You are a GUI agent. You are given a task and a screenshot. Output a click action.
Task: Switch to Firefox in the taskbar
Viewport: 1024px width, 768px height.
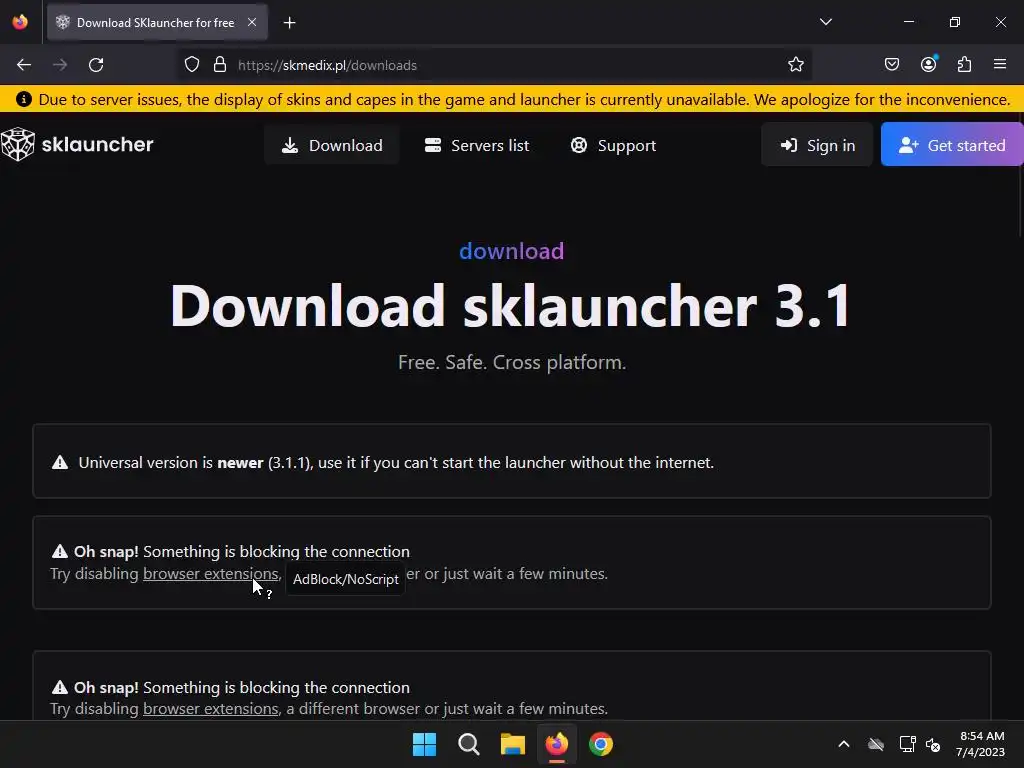[556, 744]
